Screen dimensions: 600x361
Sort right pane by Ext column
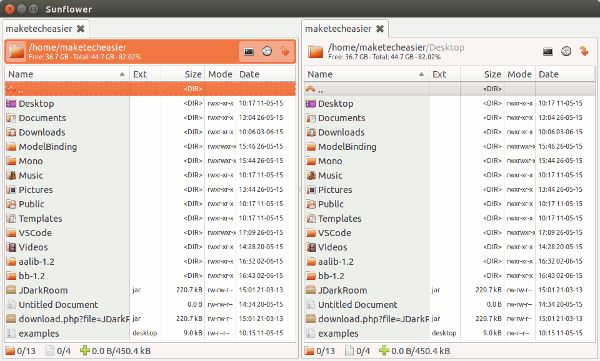tap(444, 74)
